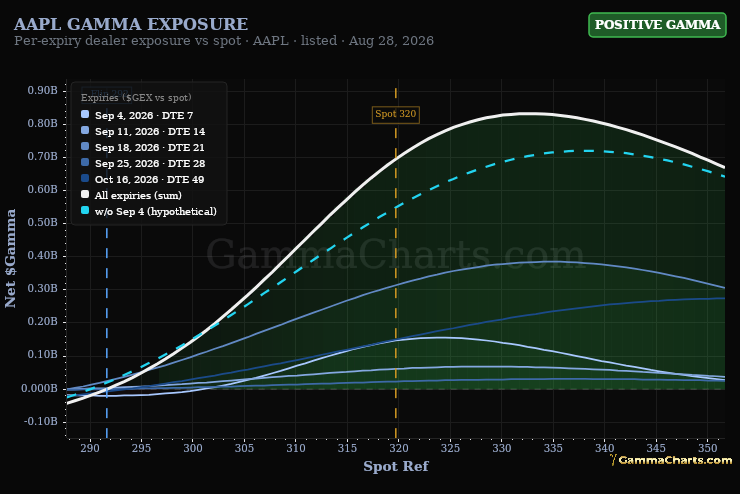The height and width of the screenshot is (494, 740).
Task: Select the 'Sep 11, 2026 · DTE 14' legend entry
Action: pos(143,131)
